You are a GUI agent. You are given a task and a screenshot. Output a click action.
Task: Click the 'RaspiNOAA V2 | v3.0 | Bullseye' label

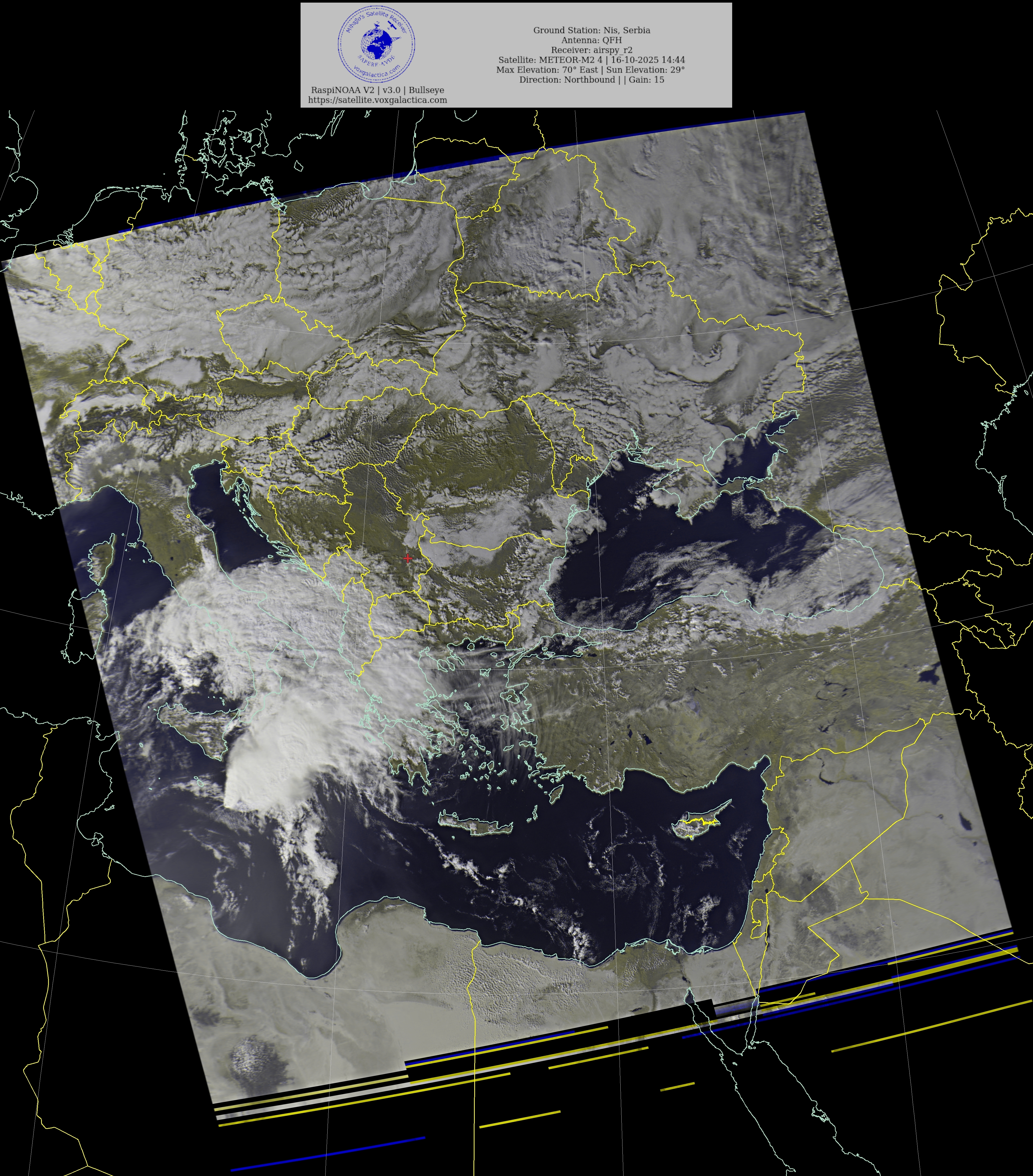click(378, 90)
